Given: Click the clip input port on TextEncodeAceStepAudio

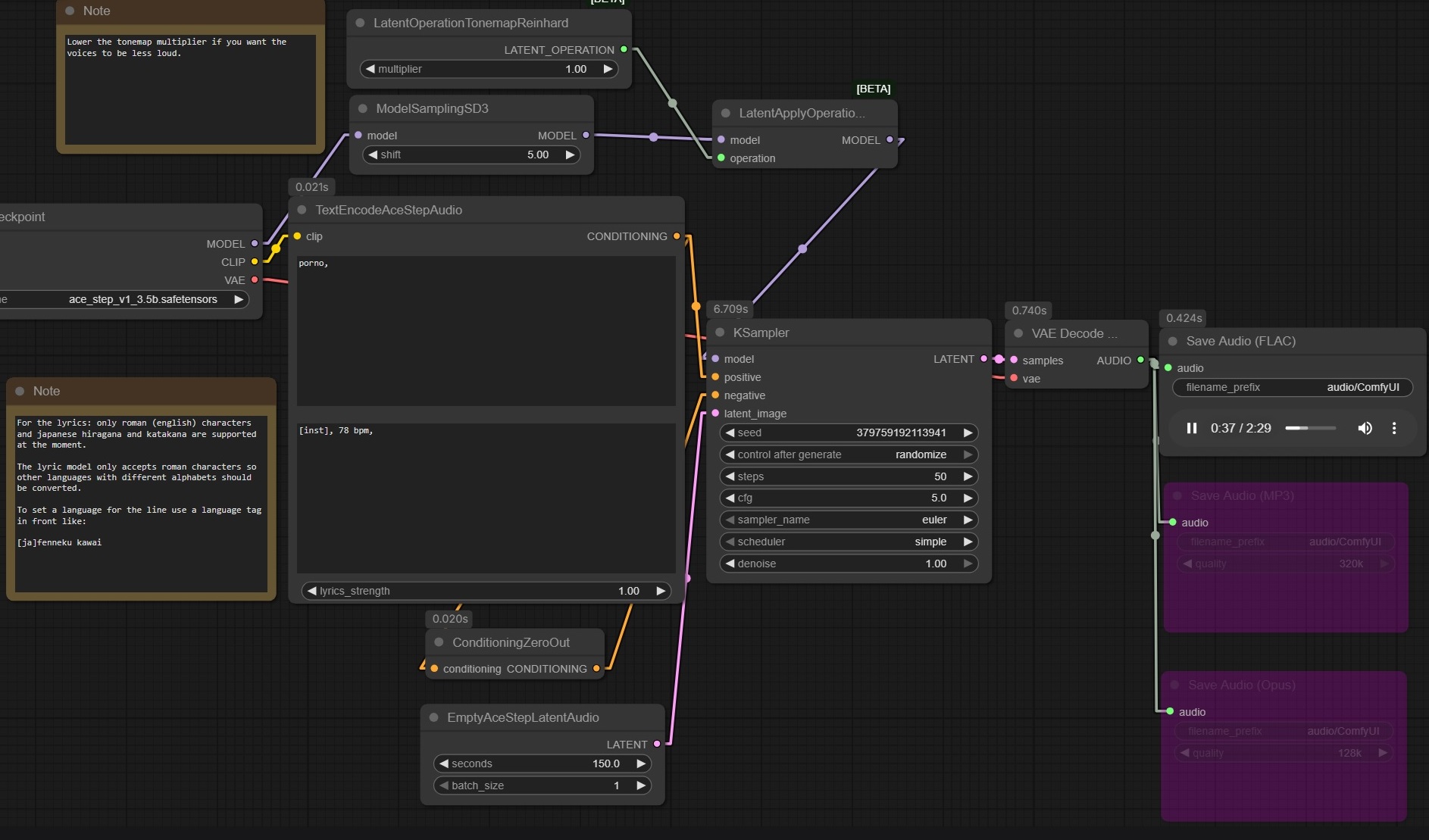Looking at the screenshot, I should tap(298, 236).
